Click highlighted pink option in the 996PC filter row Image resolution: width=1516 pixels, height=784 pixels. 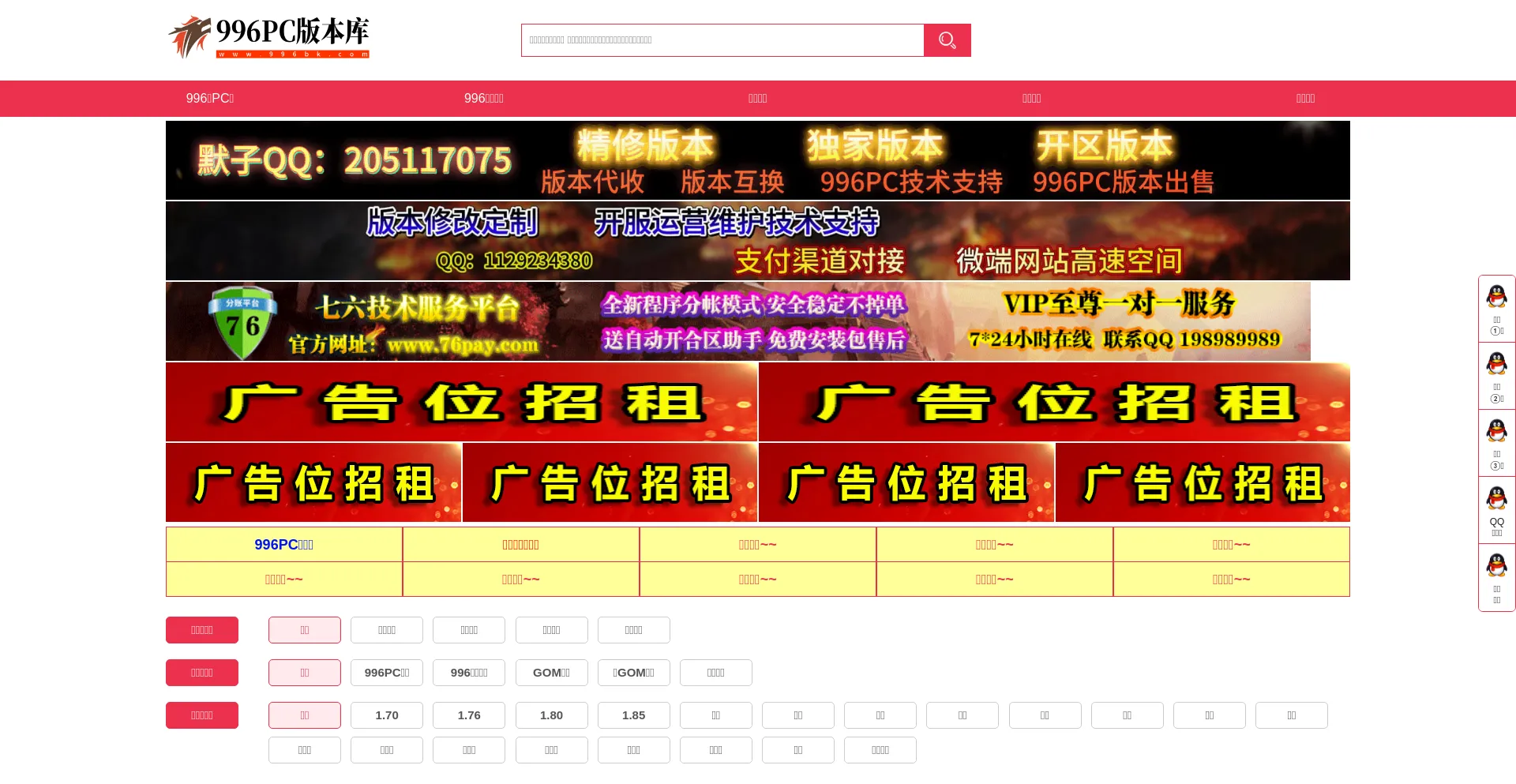[305, 673]
